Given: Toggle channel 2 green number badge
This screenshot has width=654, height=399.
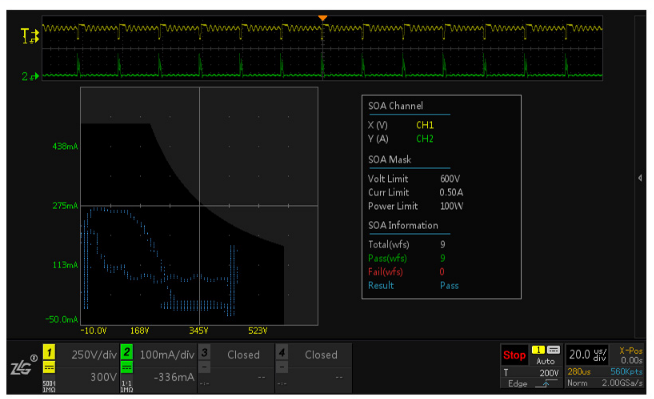Looking at the screenshot, I should pos(127,352).
